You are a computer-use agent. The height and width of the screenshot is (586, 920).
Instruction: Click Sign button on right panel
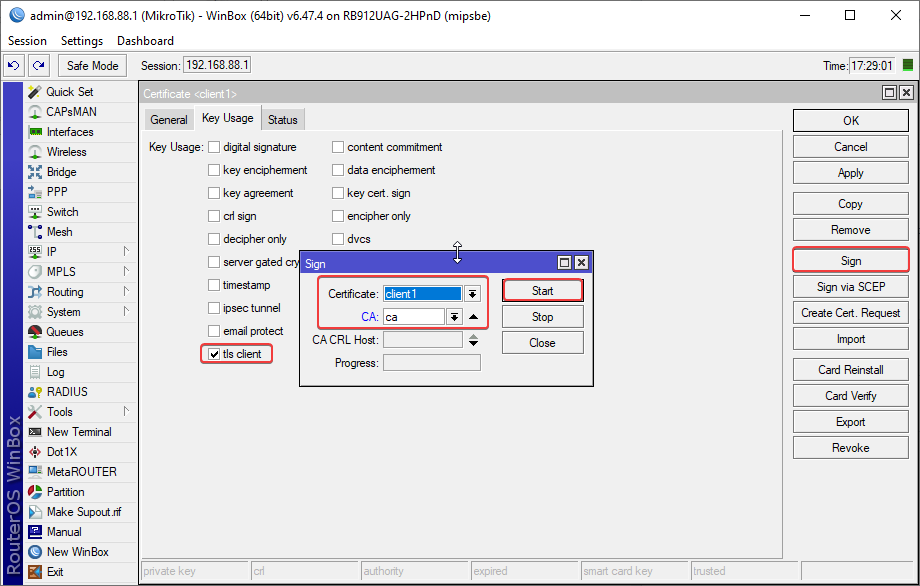(851, 261)
